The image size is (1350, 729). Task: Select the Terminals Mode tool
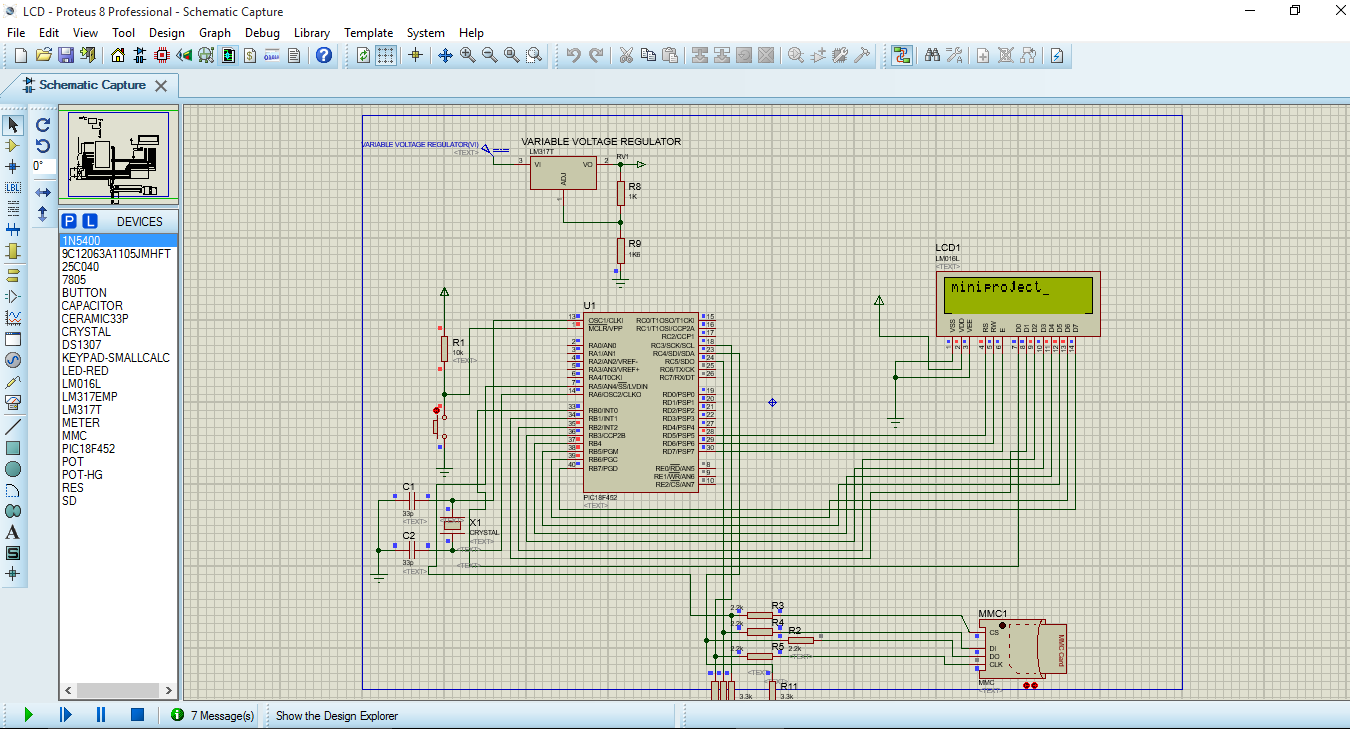point(13,275)
